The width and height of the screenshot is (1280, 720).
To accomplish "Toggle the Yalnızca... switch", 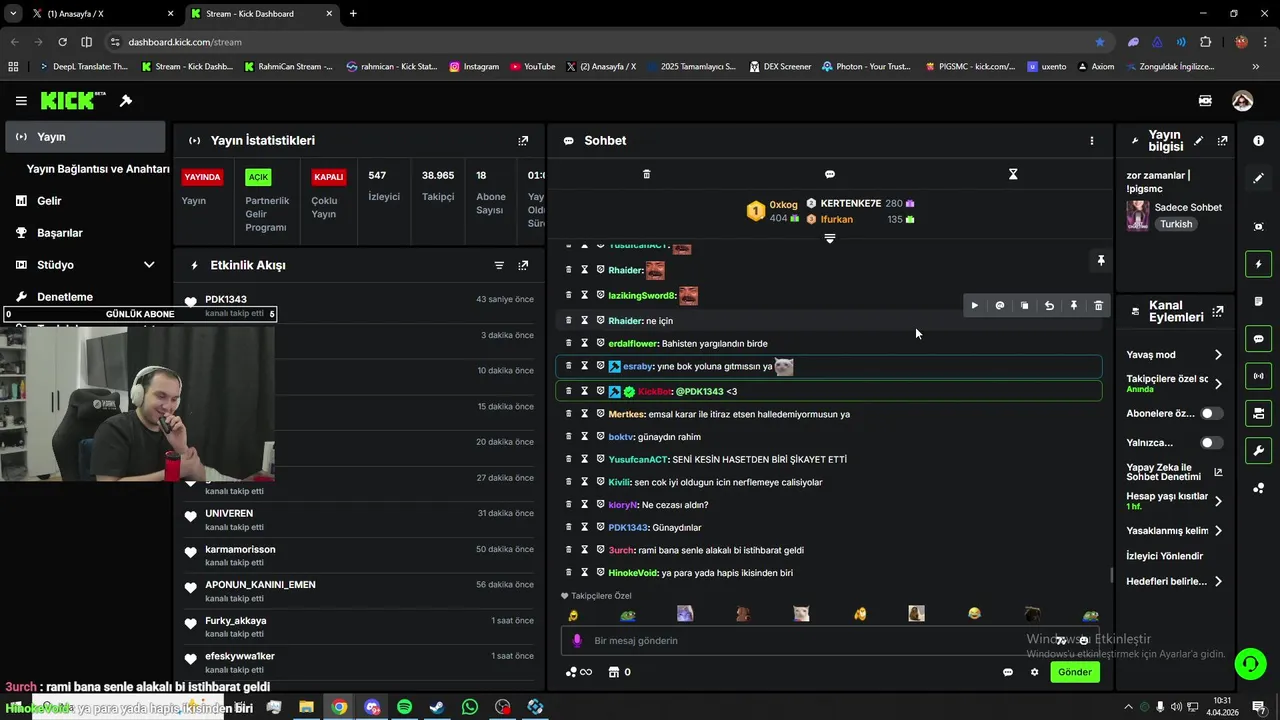I will [1211, 442].
